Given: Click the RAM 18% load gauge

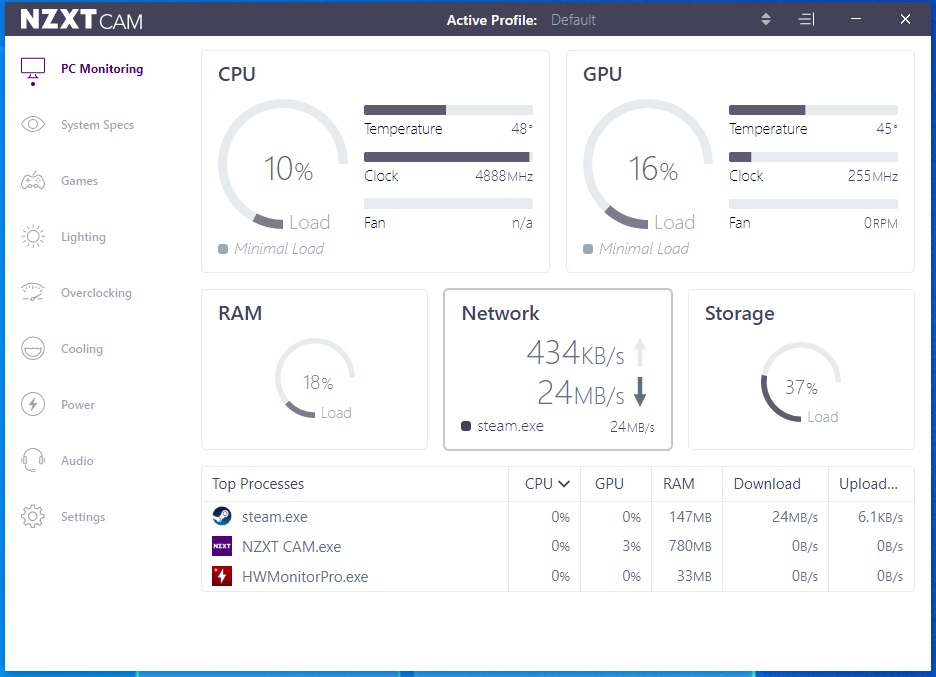Looking at the screenshot, I should click(x=315, y=378).
